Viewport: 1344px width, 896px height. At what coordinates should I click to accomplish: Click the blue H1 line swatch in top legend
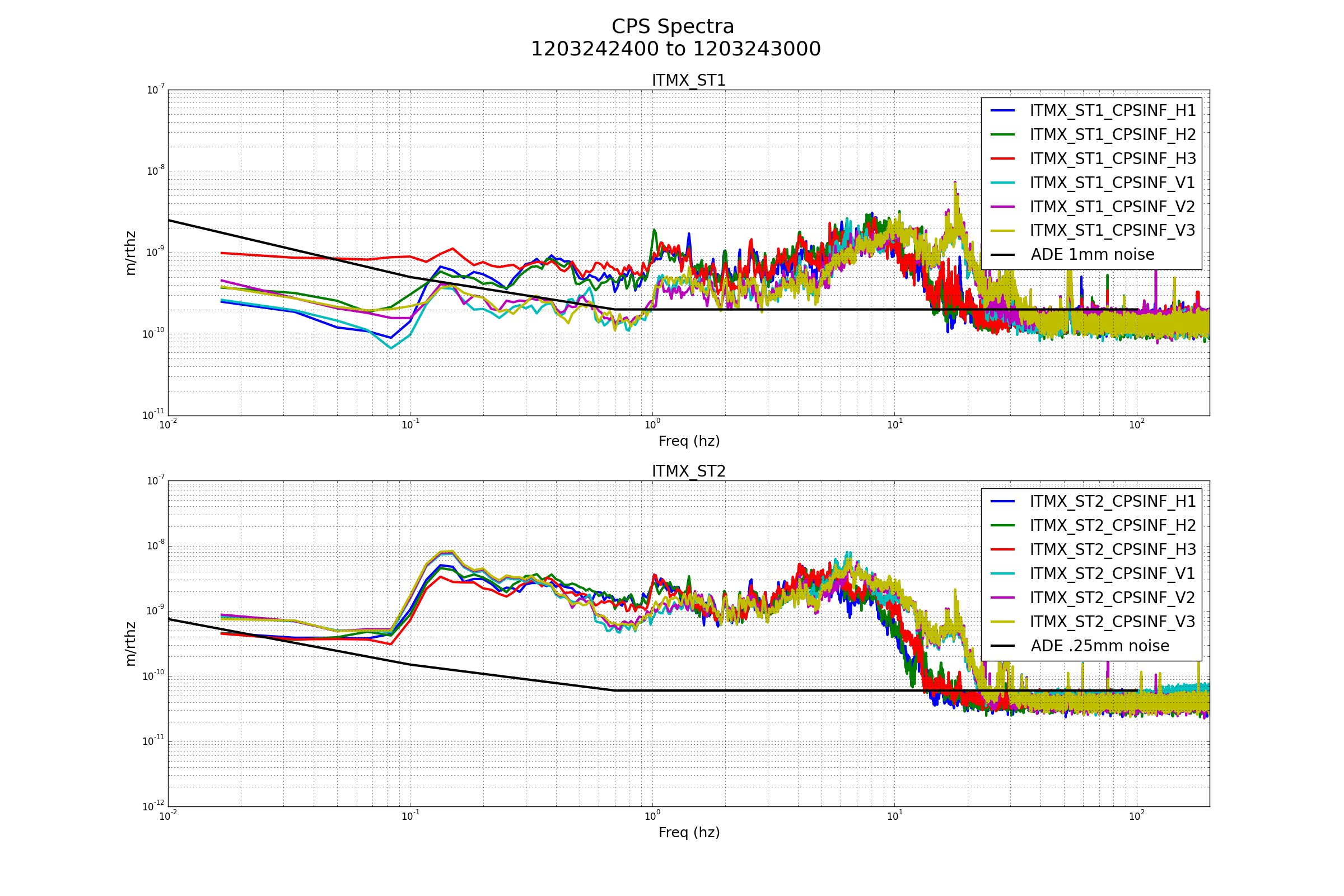coord(1002,111)
